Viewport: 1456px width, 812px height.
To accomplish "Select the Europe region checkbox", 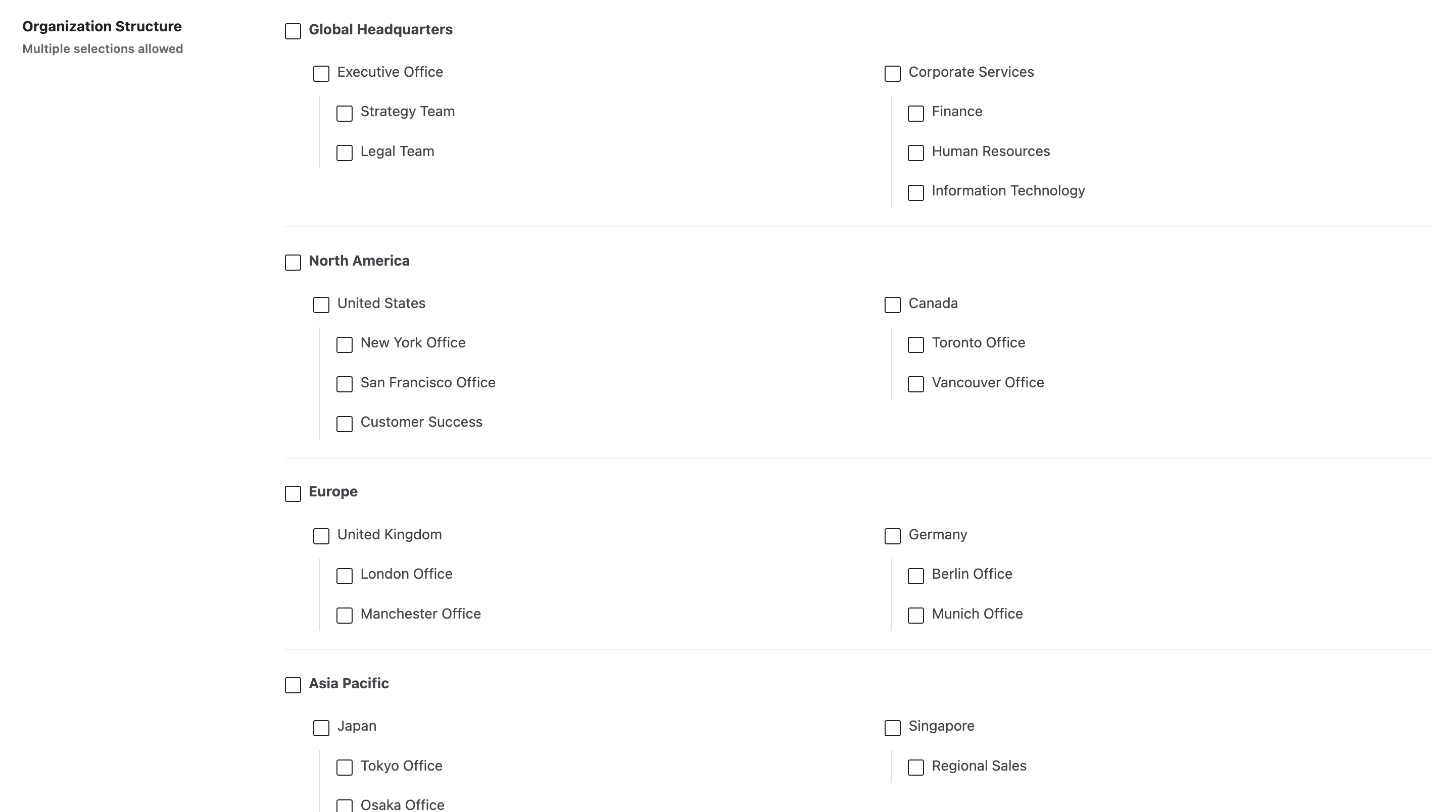I will click(x=293, y=493).
